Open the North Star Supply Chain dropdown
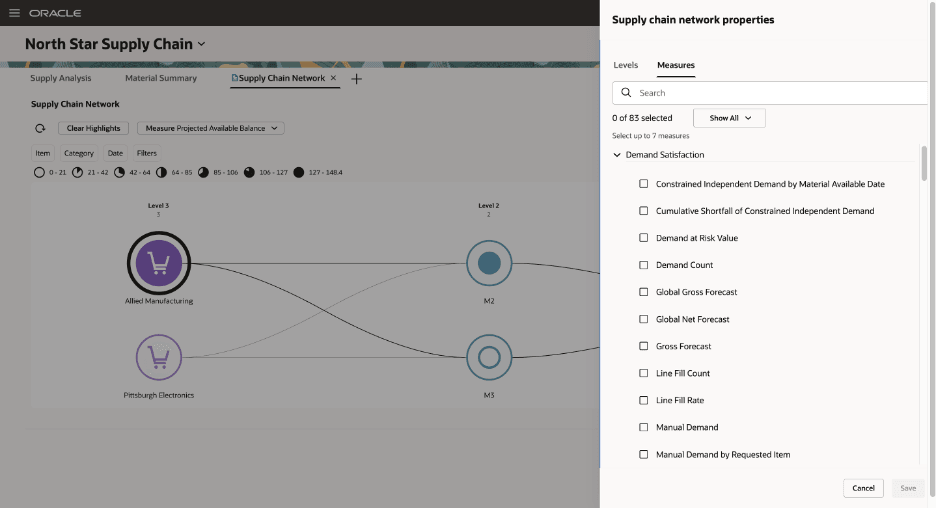Image resolution: width=936 pixels, height=508 pixels. click(201, 44)
